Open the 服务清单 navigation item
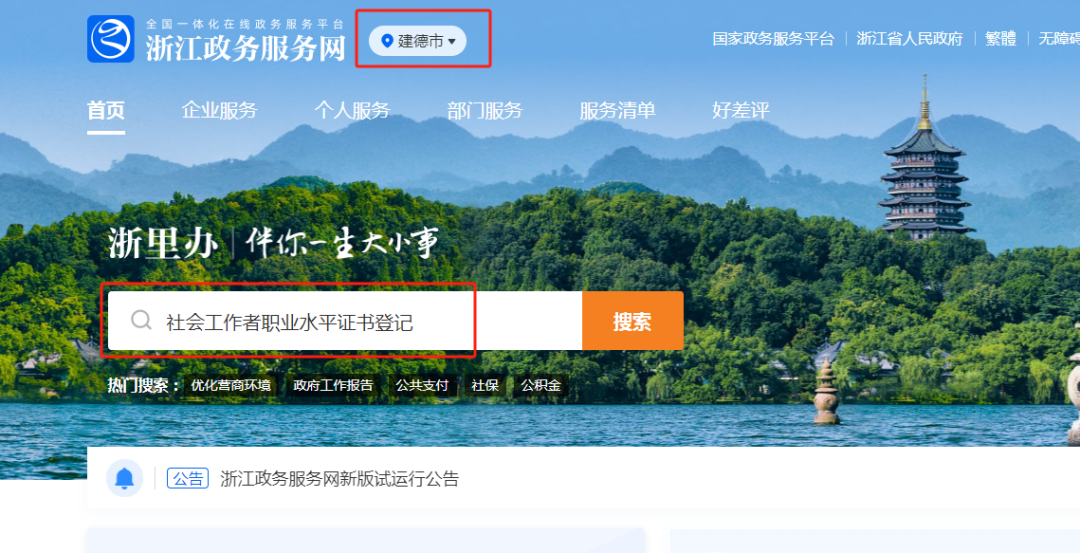Viewport: 1080px width, 553px height. (x=617, y=110)
